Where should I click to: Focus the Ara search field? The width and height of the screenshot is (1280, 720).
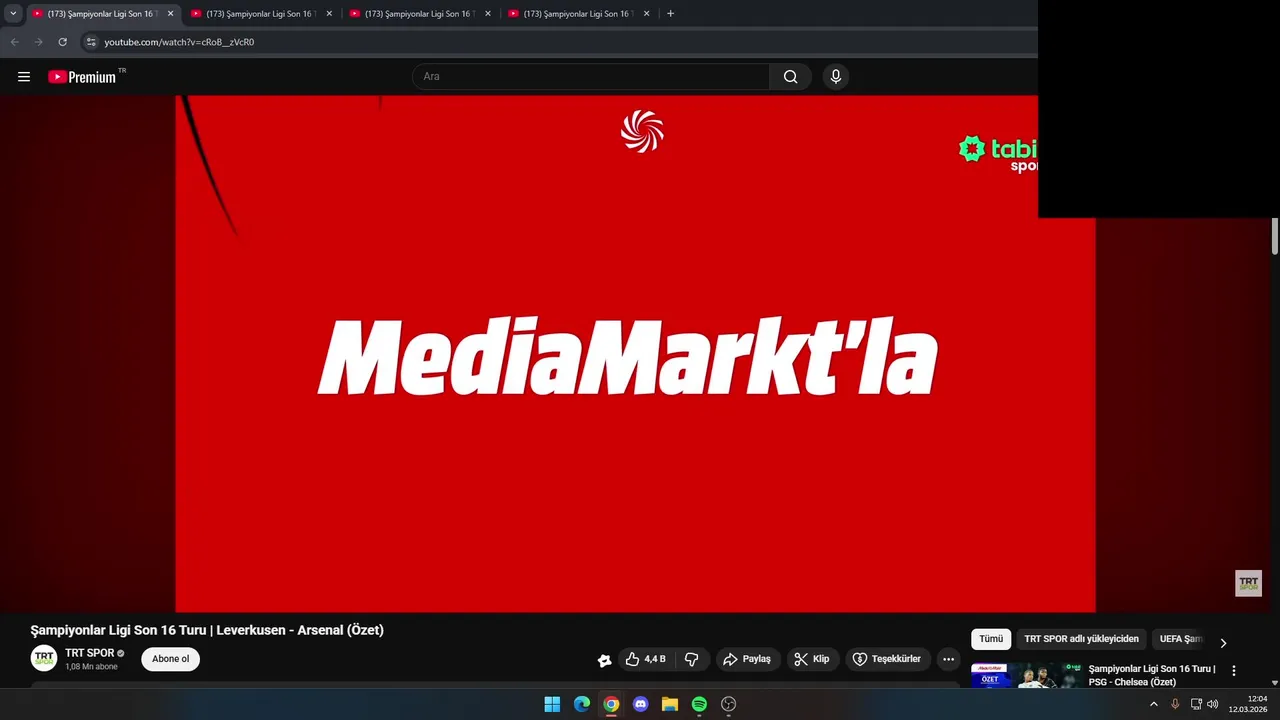[591, 77]
